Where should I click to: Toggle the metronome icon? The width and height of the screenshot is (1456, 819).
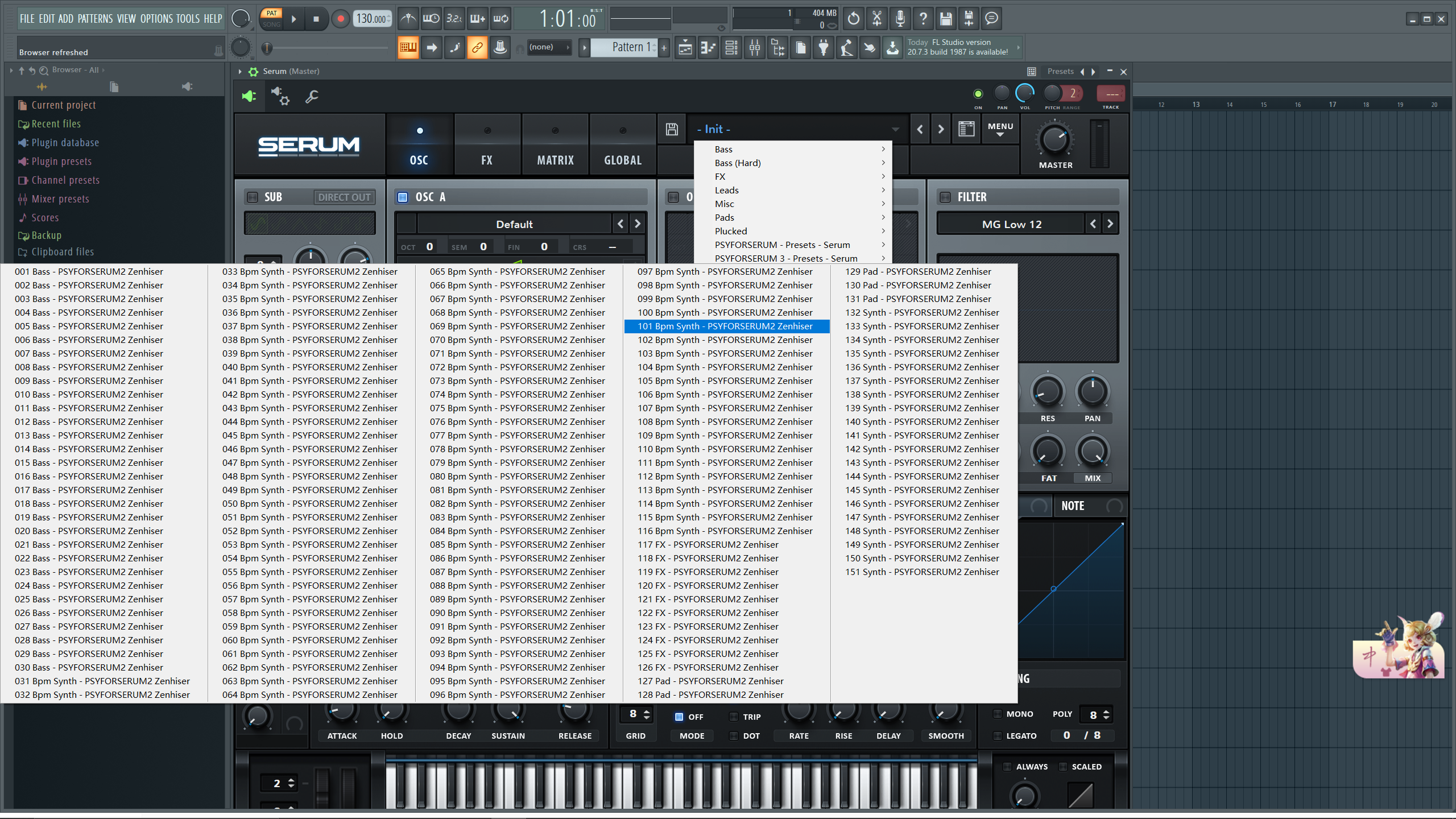[408, 19]
